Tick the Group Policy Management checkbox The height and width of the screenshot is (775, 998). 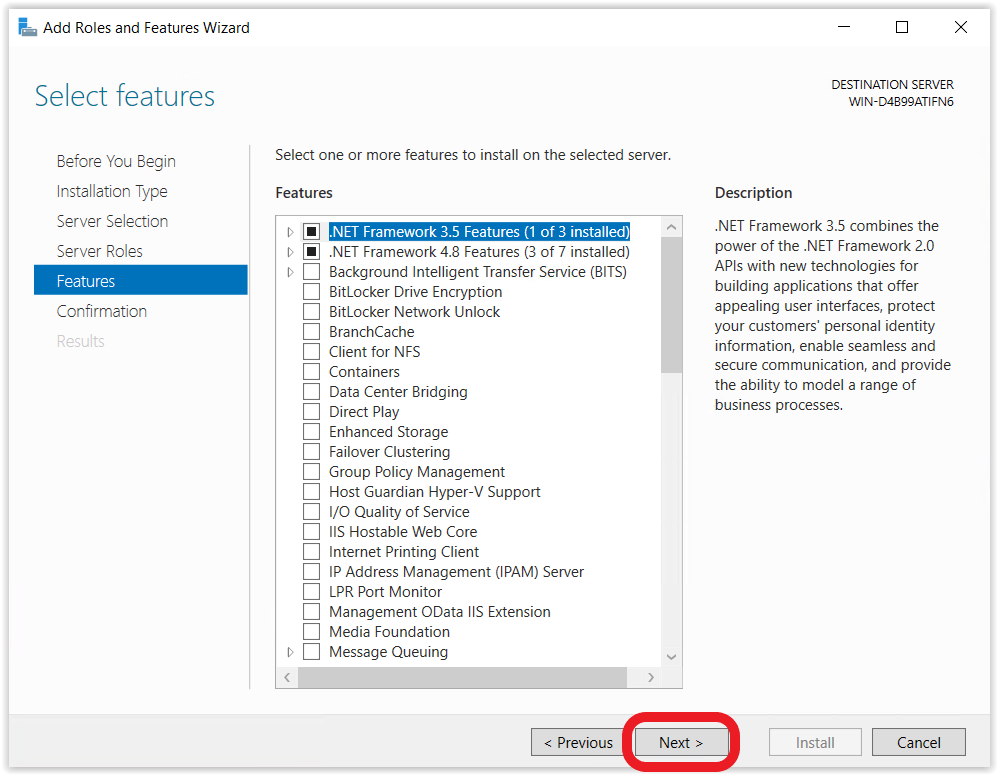[311, 472]
